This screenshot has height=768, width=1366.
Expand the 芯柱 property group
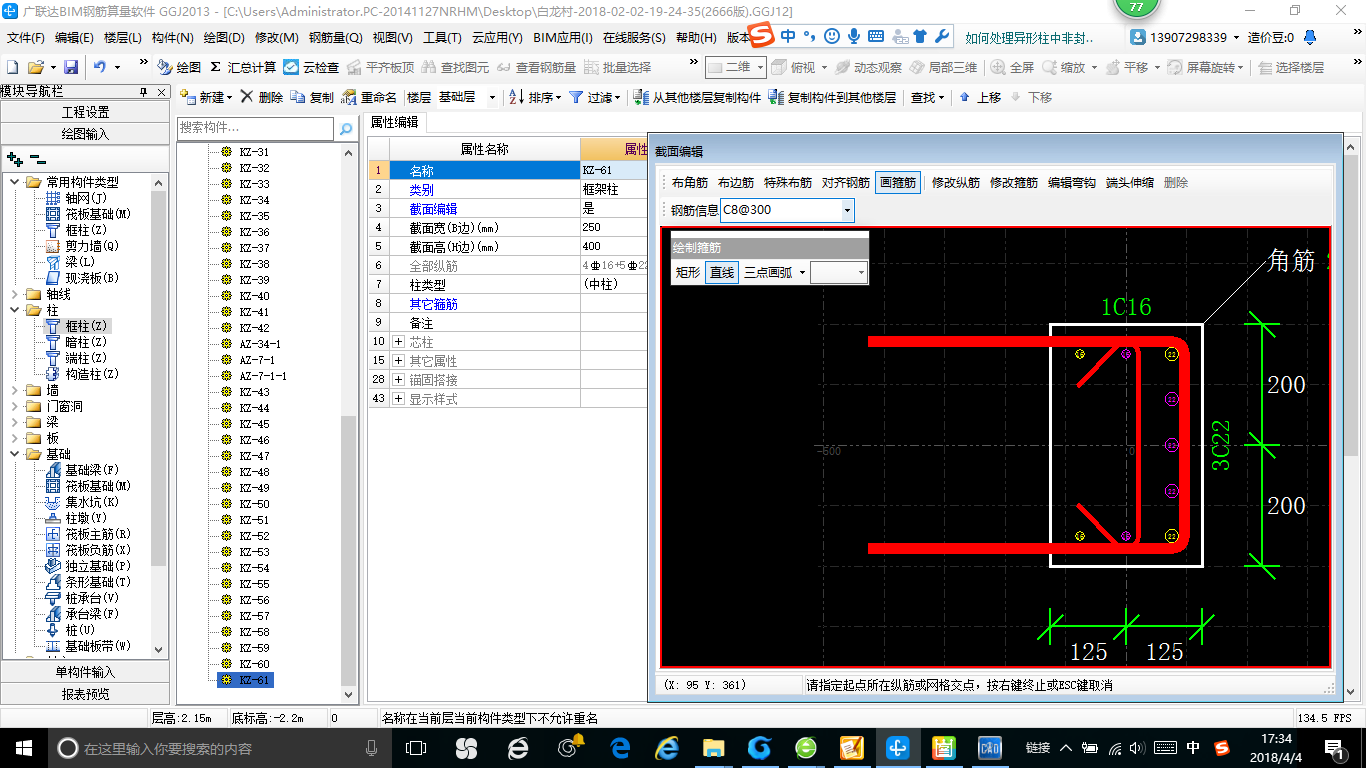click(x=399, y=342)
